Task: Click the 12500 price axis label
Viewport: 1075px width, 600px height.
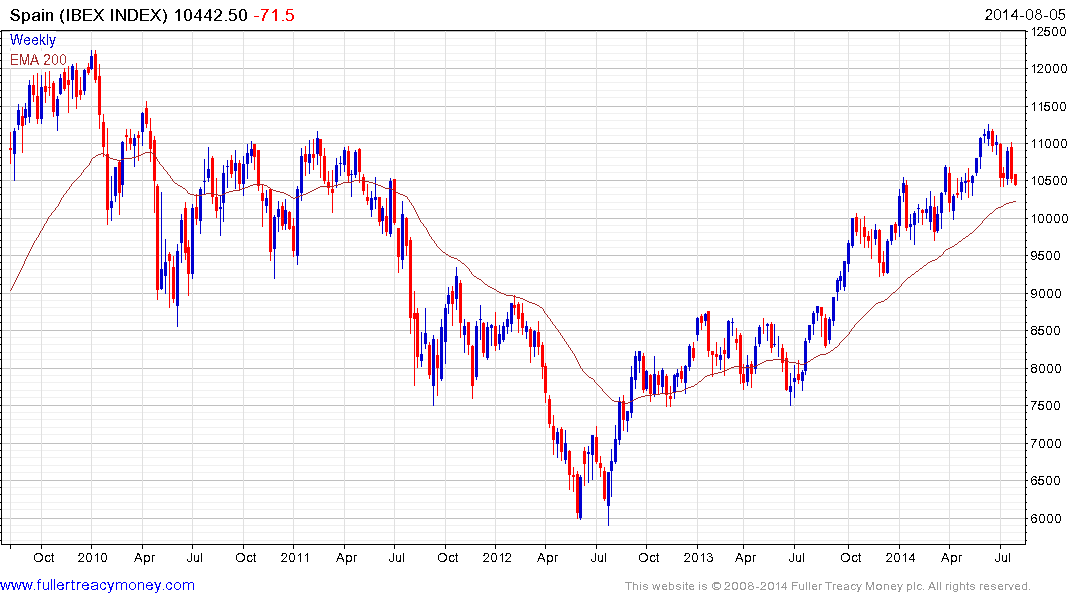Action: click(1050, 32)
